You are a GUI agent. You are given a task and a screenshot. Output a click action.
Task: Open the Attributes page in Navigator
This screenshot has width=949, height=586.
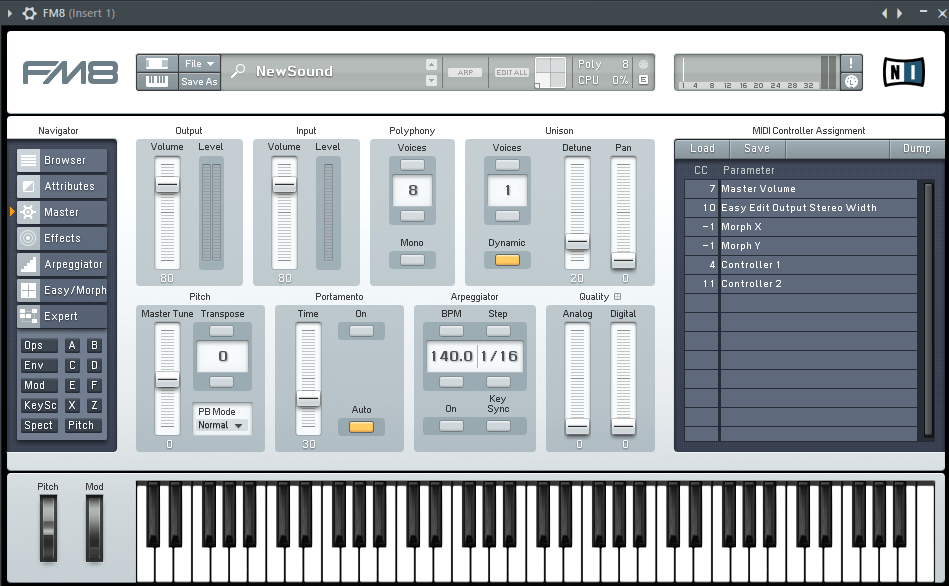click(62, 186)
